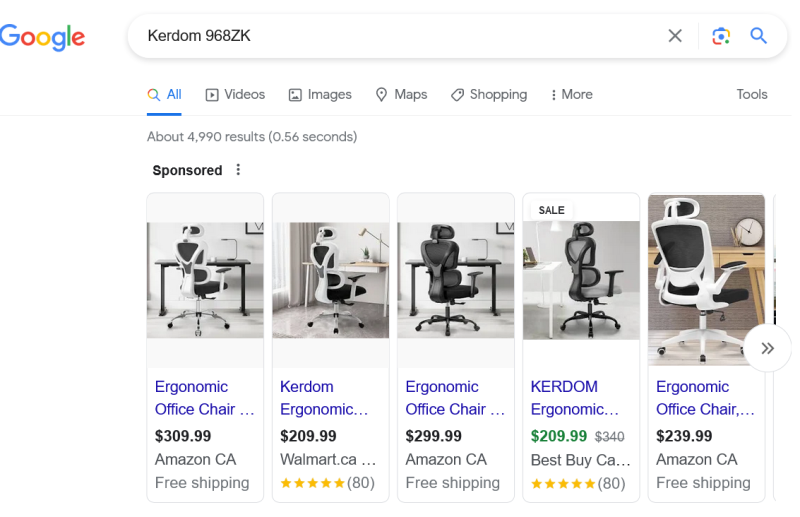Open Kerdom Ergonomic link from Walmart.ca
The image size is (800, 517).
point(324,398)
